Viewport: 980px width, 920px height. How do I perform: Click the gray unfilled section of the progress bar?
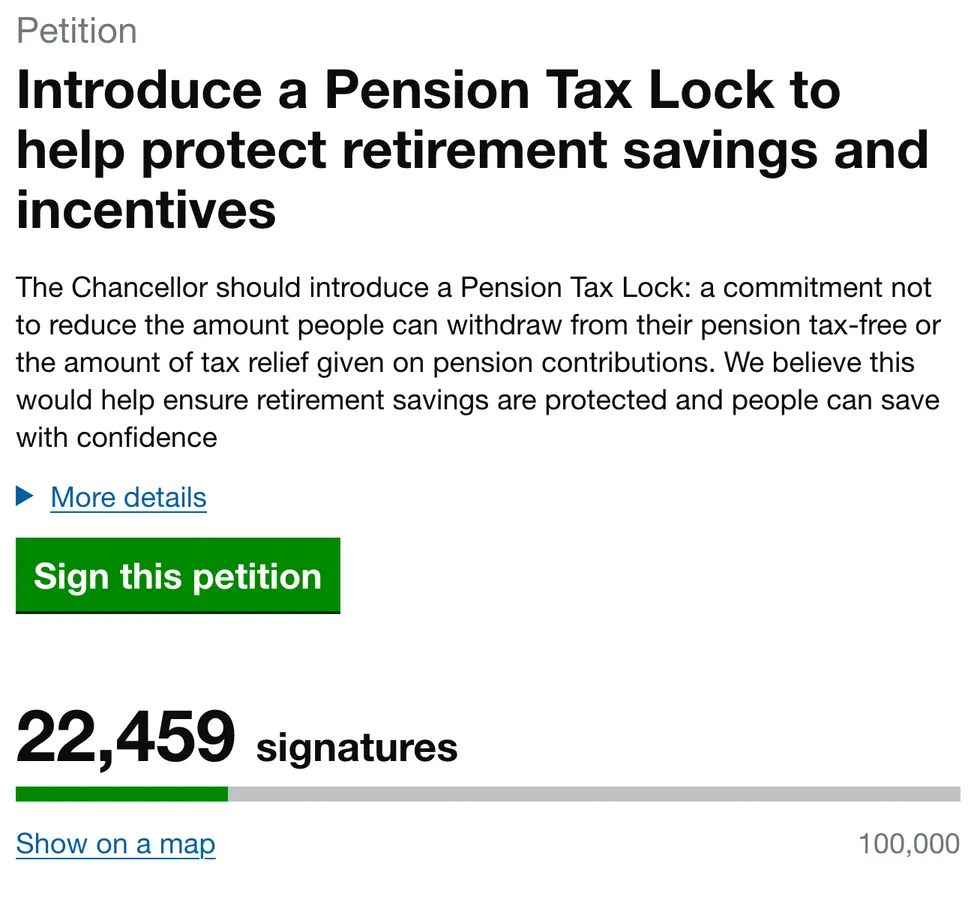pos(600,793)
